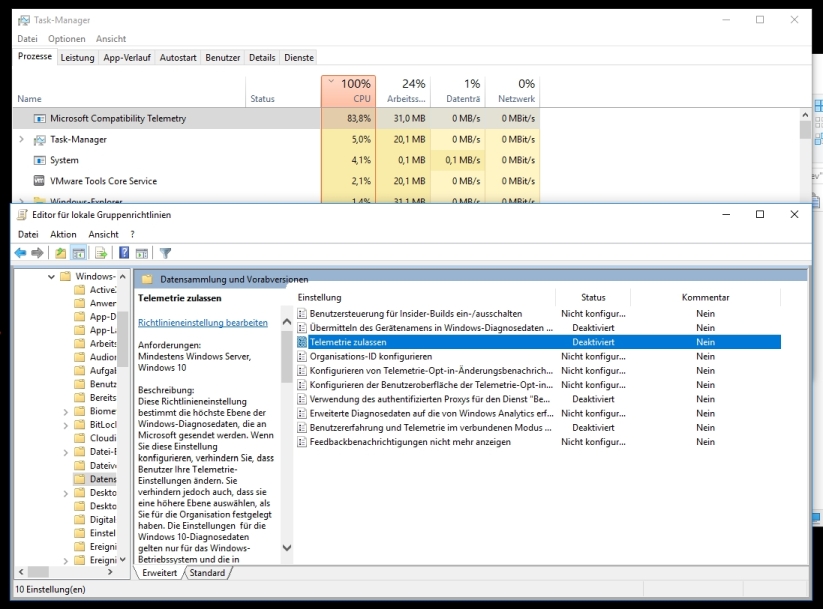Screen dimensions: 823x609
Task: Click the Up one level folder icon
Action: (x=61, y=253)
